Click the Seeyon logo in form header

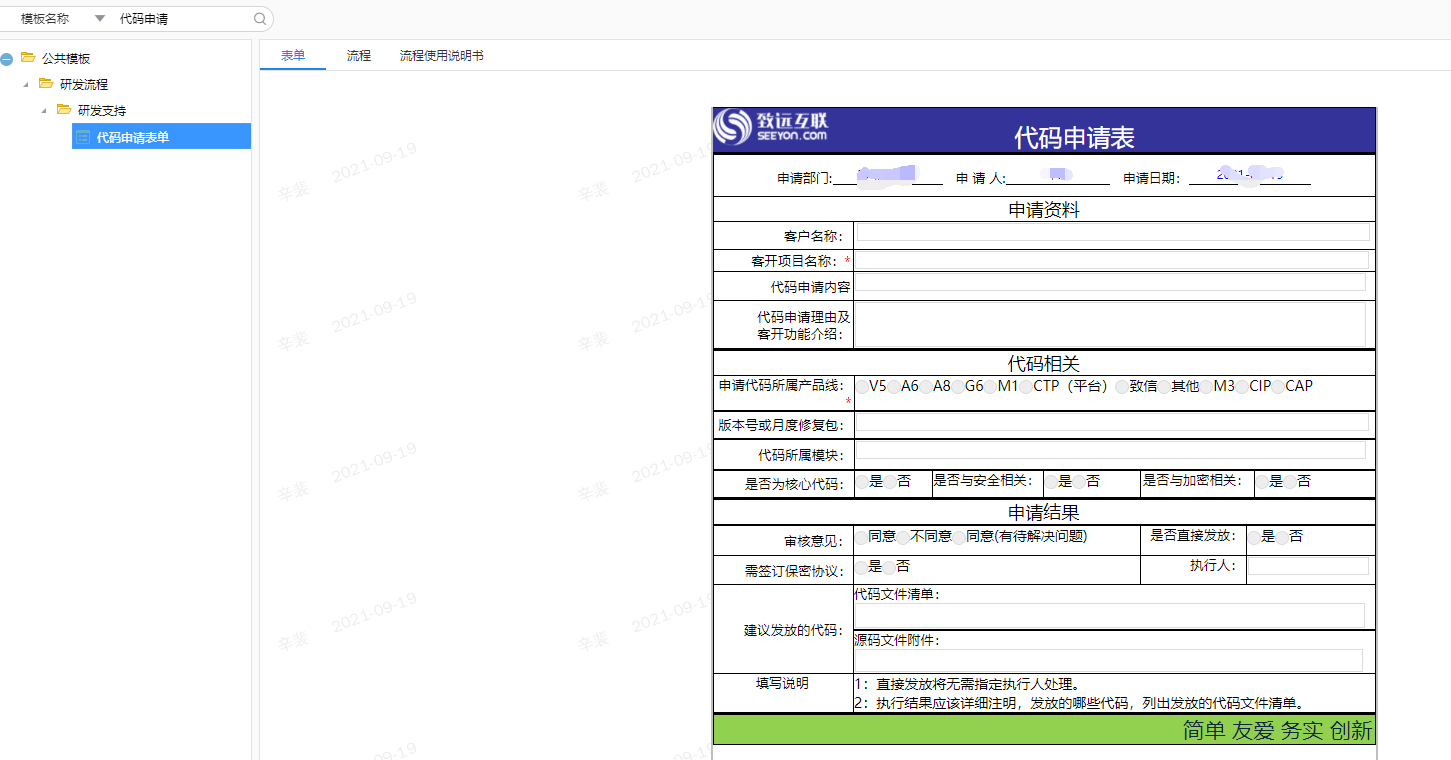tap(771, 127)
